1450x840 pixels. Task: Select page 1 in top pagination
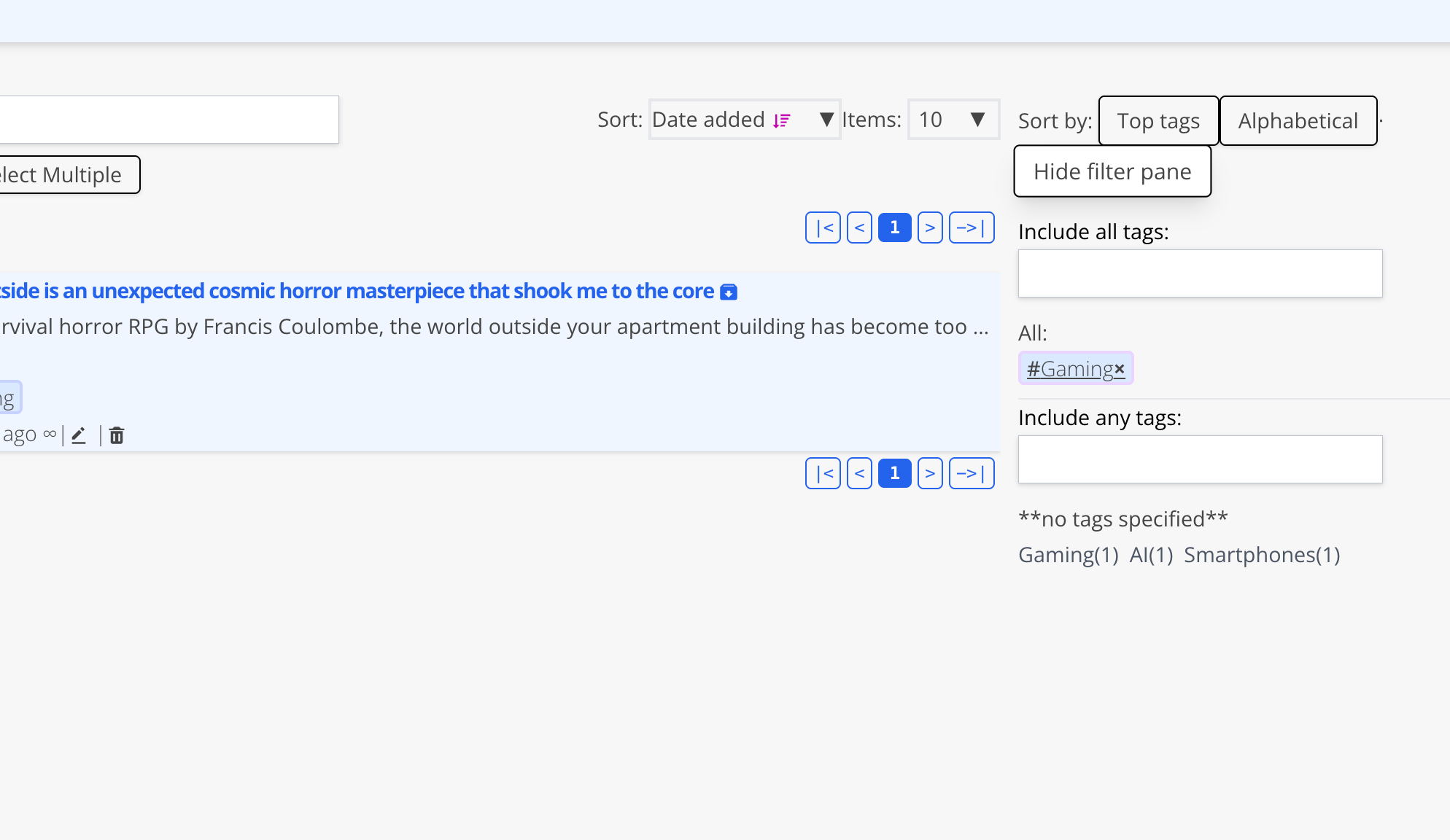[x=895, y=227]
